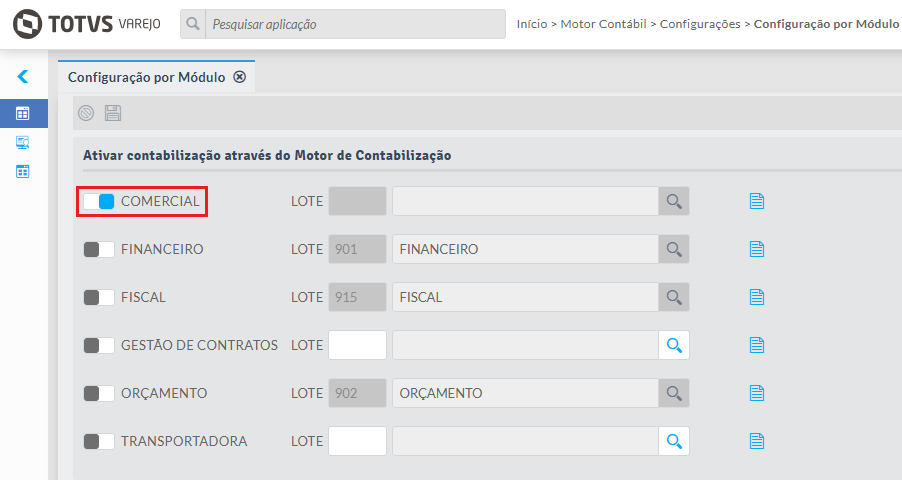Click the Início breadcrumb link
Viewport: 902px width, 480px height.
coord(531,23)
